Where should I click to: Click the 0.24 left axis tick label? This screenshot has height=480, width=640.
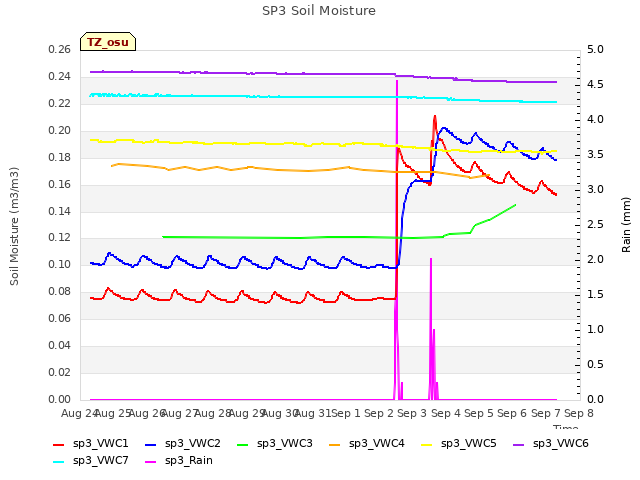pyautogui.click(x=60, y=77)
